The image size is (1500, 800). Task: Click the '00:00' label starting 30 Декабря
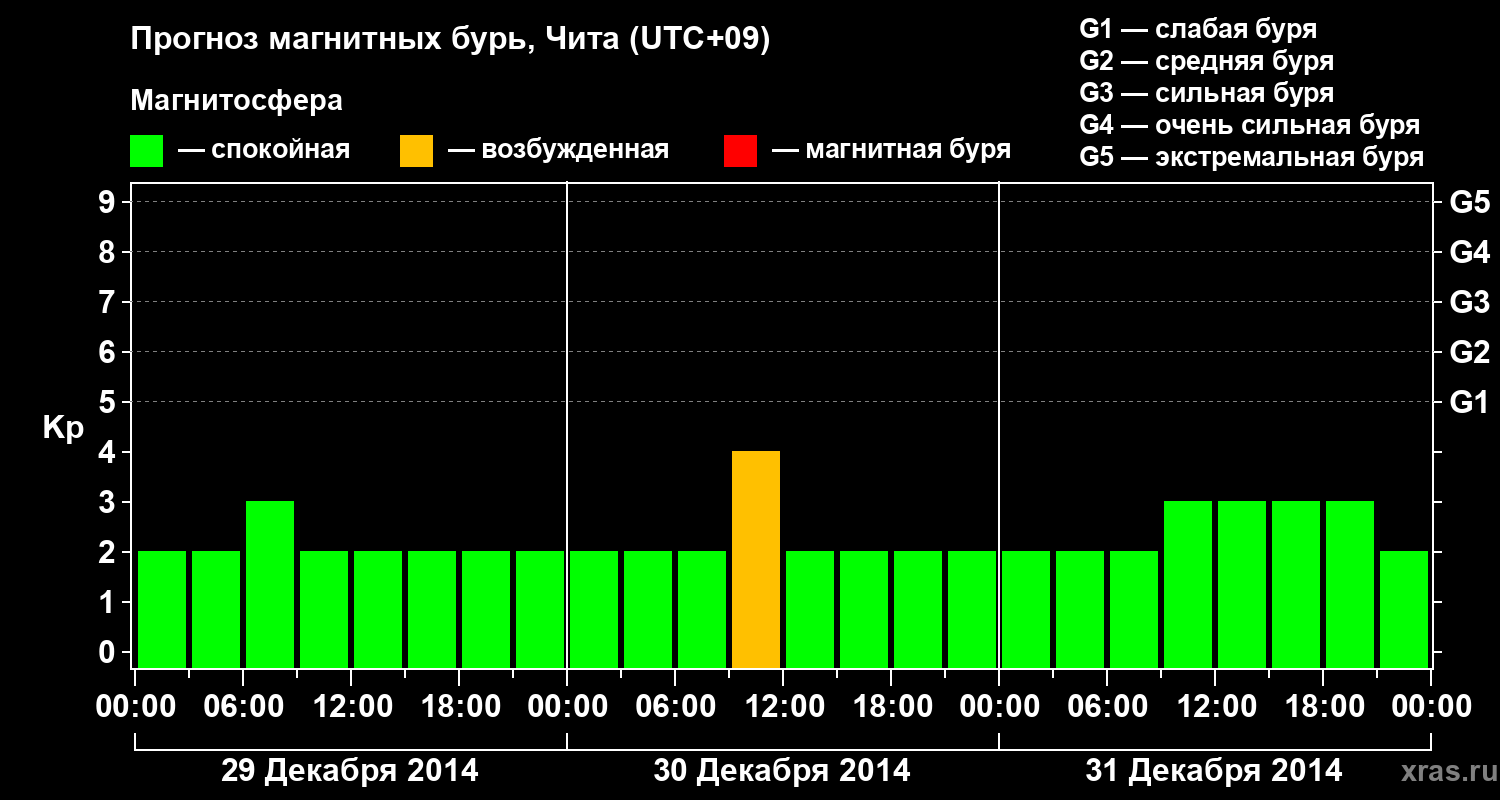(567, 706)
